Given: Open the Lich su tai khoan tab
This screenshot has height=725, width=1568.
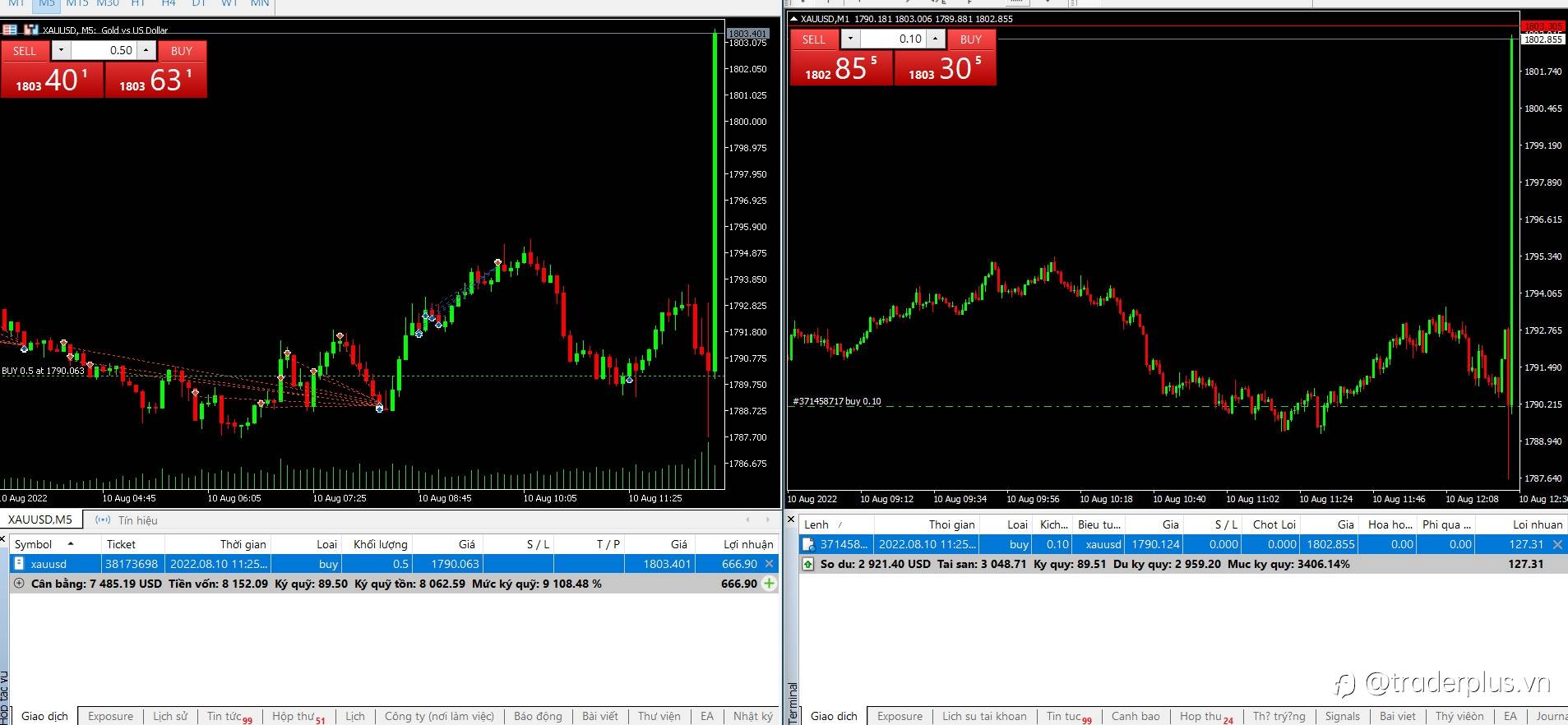Looking at the screenshot, I should [x=984, y=716].
